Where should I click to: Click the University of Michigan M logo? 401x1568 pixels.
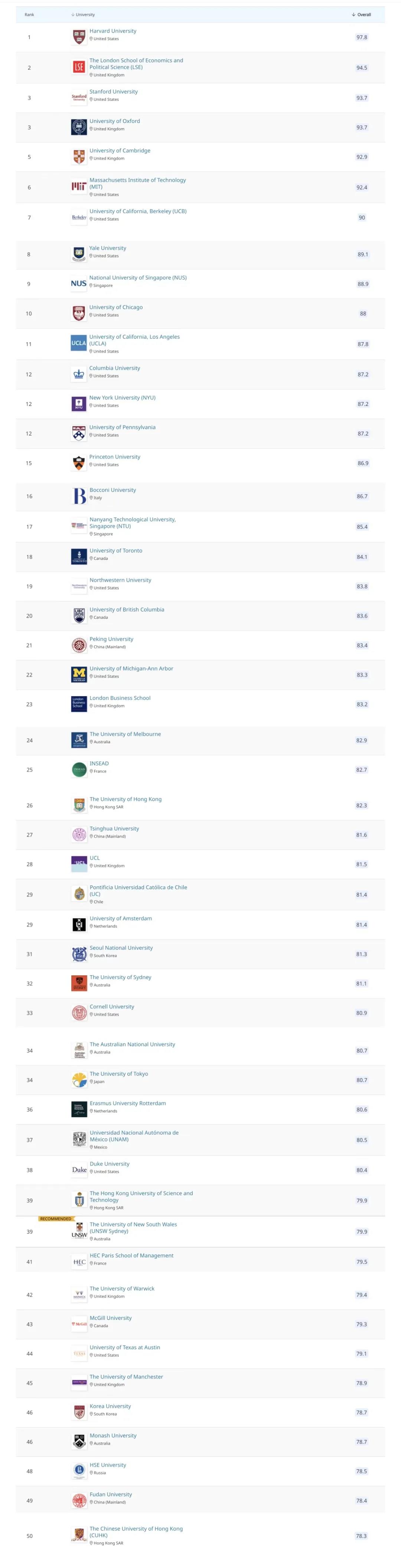(79, 675)
